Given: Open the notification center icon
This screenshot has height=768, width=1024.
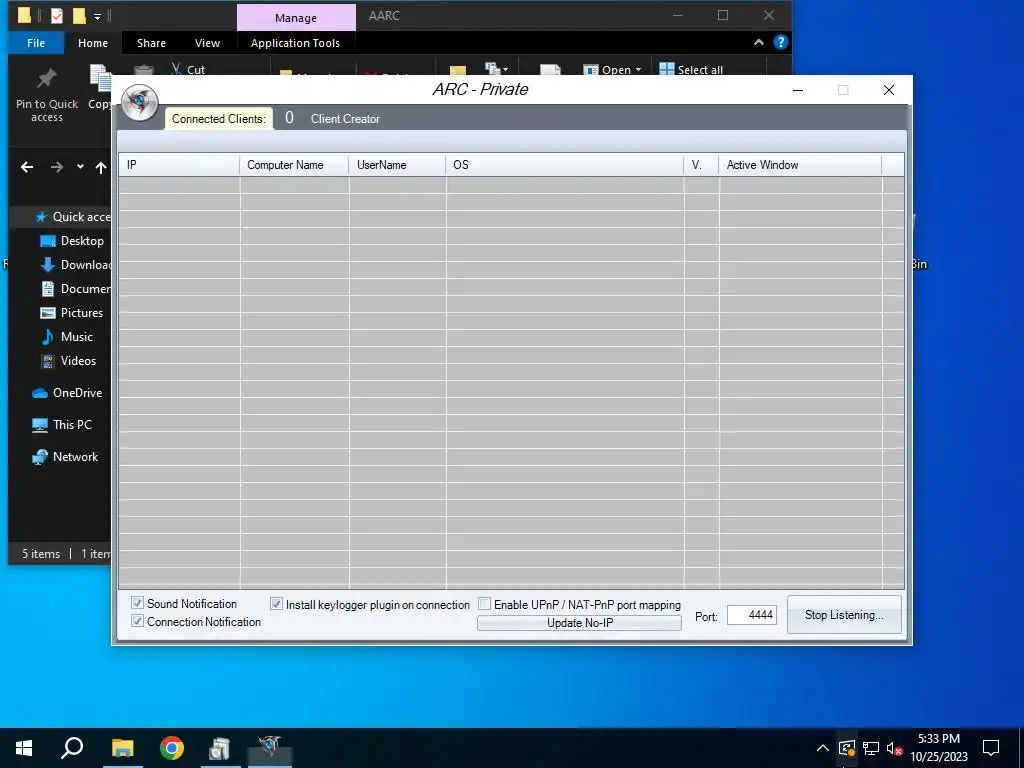Looking at the screenshot, I should coord(991,748).
